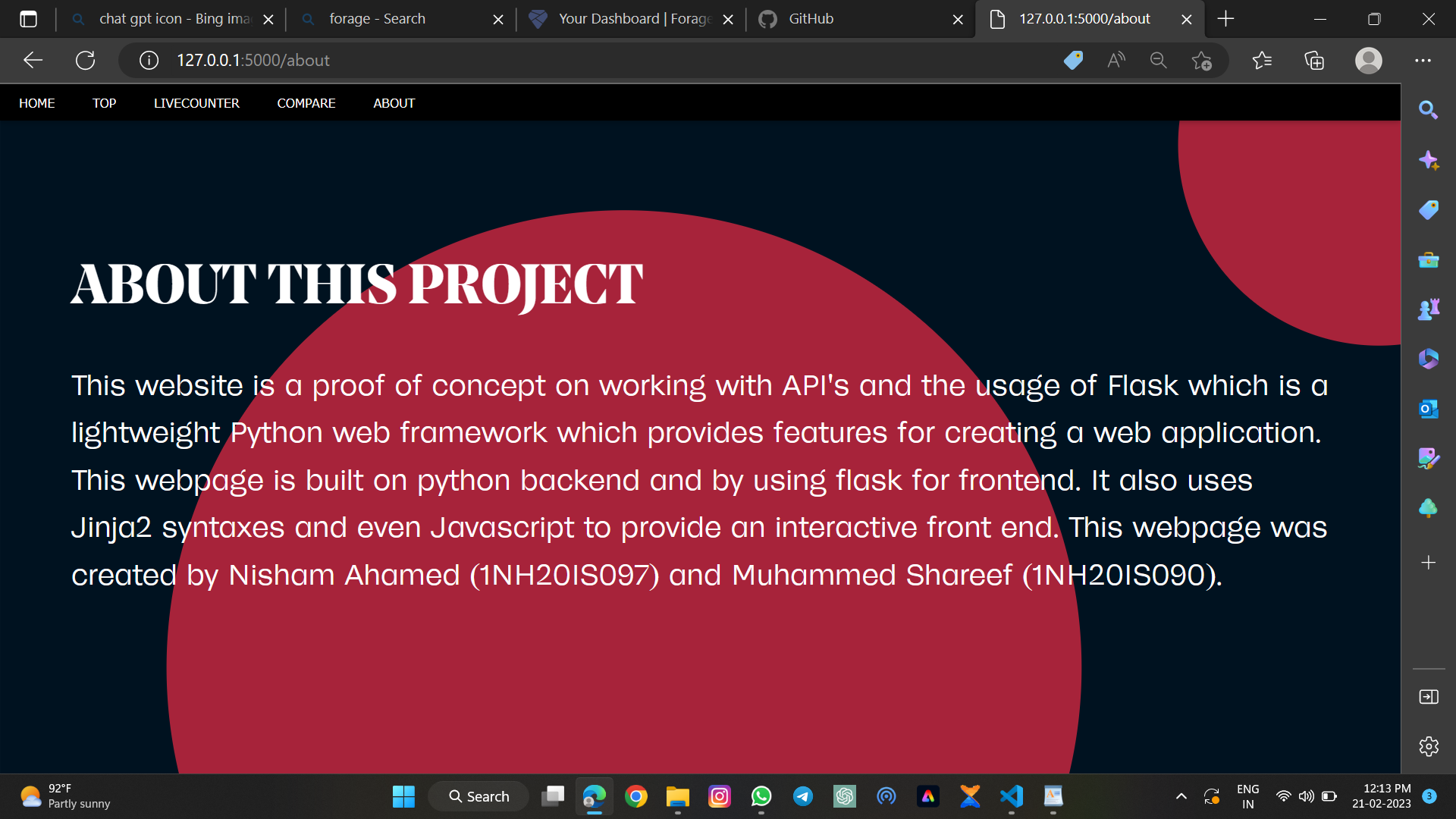This screenshot has width=1456, height=819.
Task: Open the shopping price tag icon
Action: tap(1073, 61)
